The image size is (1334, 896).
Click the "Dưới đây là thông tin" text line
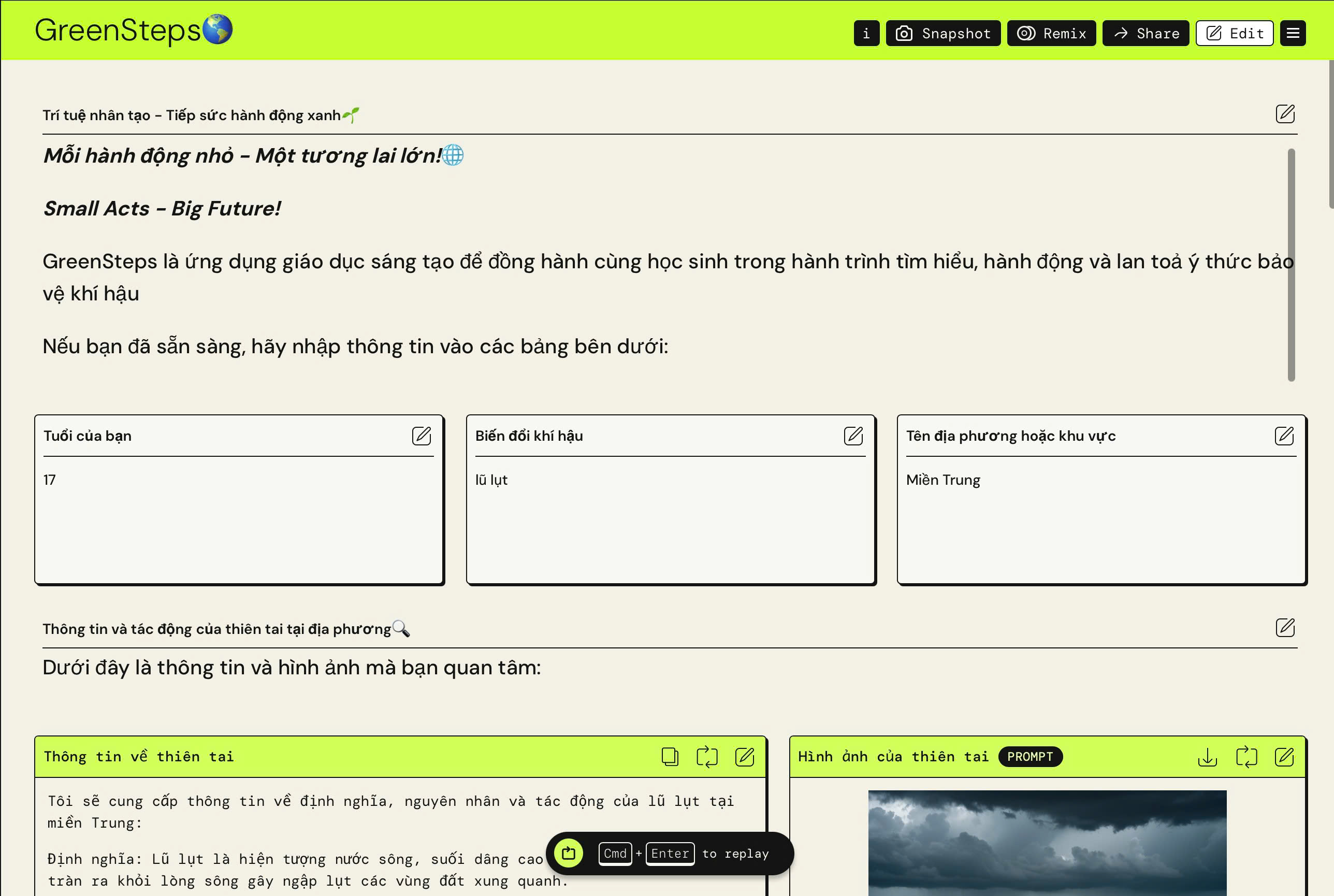[292, 668]
